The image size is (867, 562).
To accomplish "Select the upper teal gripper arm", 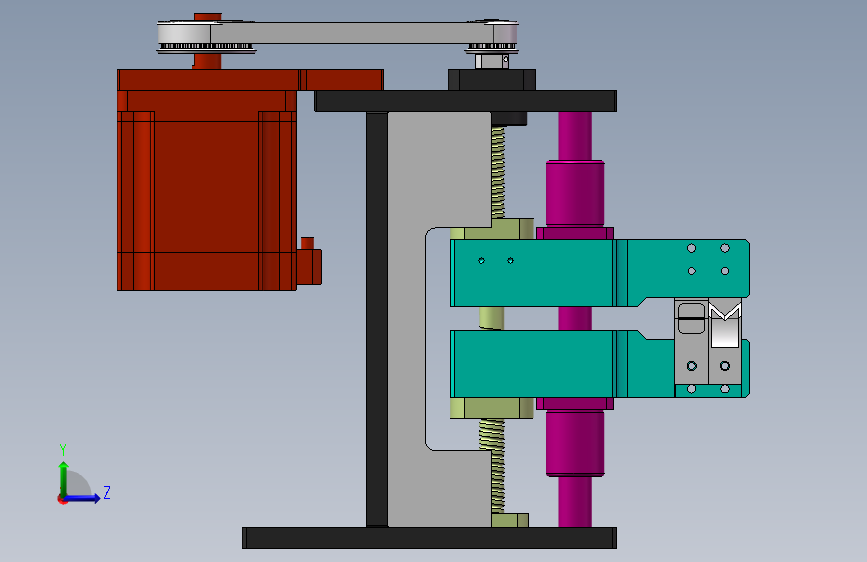I will (600, 273).
